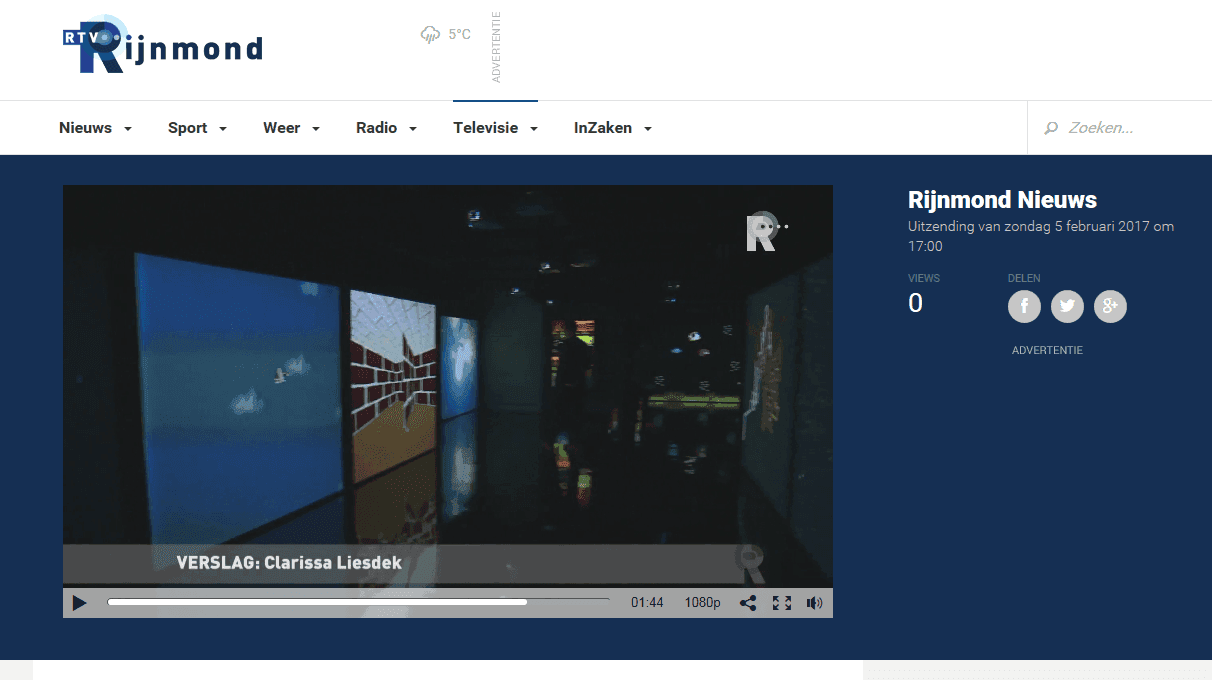This screenshot has width=1212, height=680.
Task: Click the Rijnmond Nieuws title
Action: pyautogui.click(x=1002, y=200)
